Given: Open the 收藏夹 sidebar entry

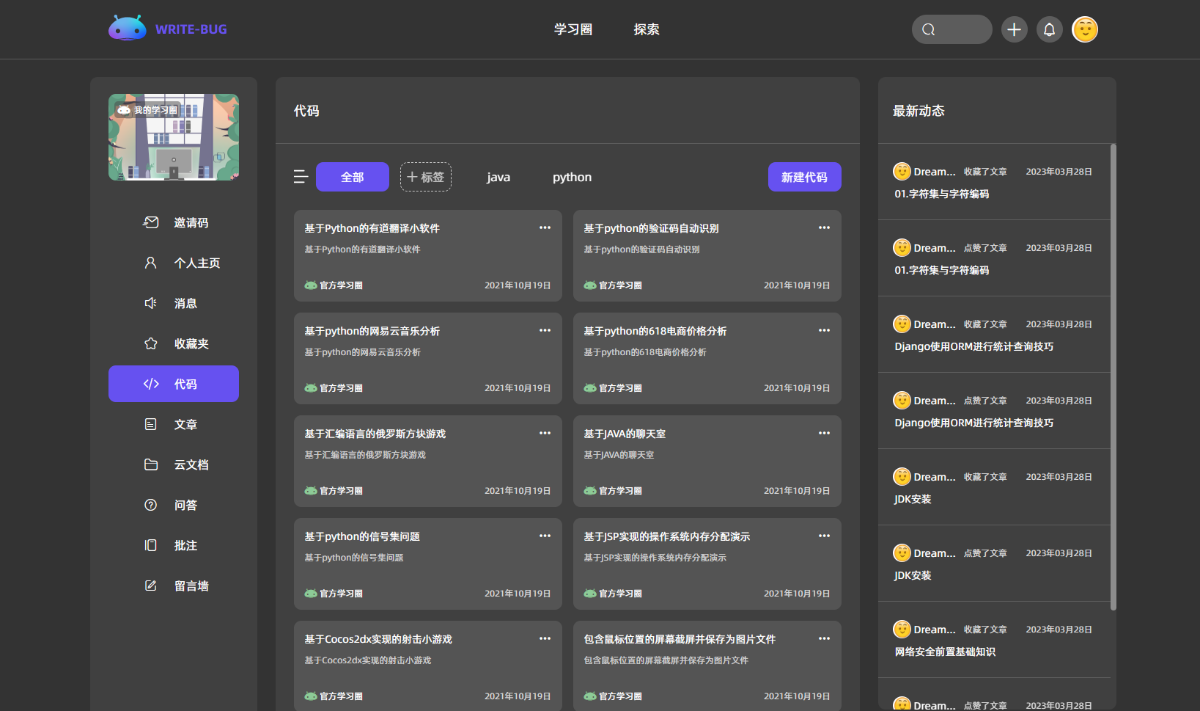Looking at the screenshot, I should coord(174,343).
